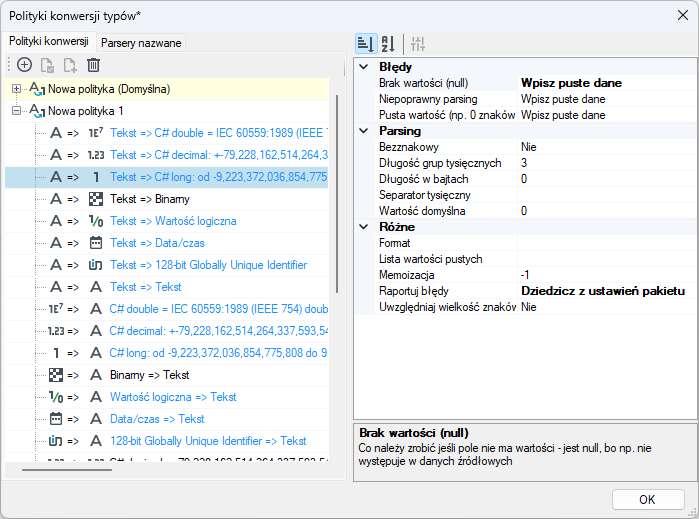The height and width of the screenshot is (519, 699).
Task: Click the vertical scrollbar of the policy tree
Action: pyautogui.click(x=337, y=194)
